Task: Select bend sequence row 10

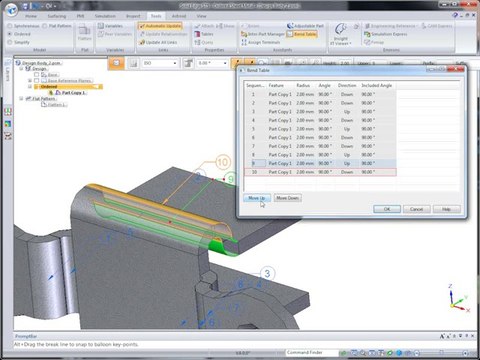Action: click(x=320, y=172)
